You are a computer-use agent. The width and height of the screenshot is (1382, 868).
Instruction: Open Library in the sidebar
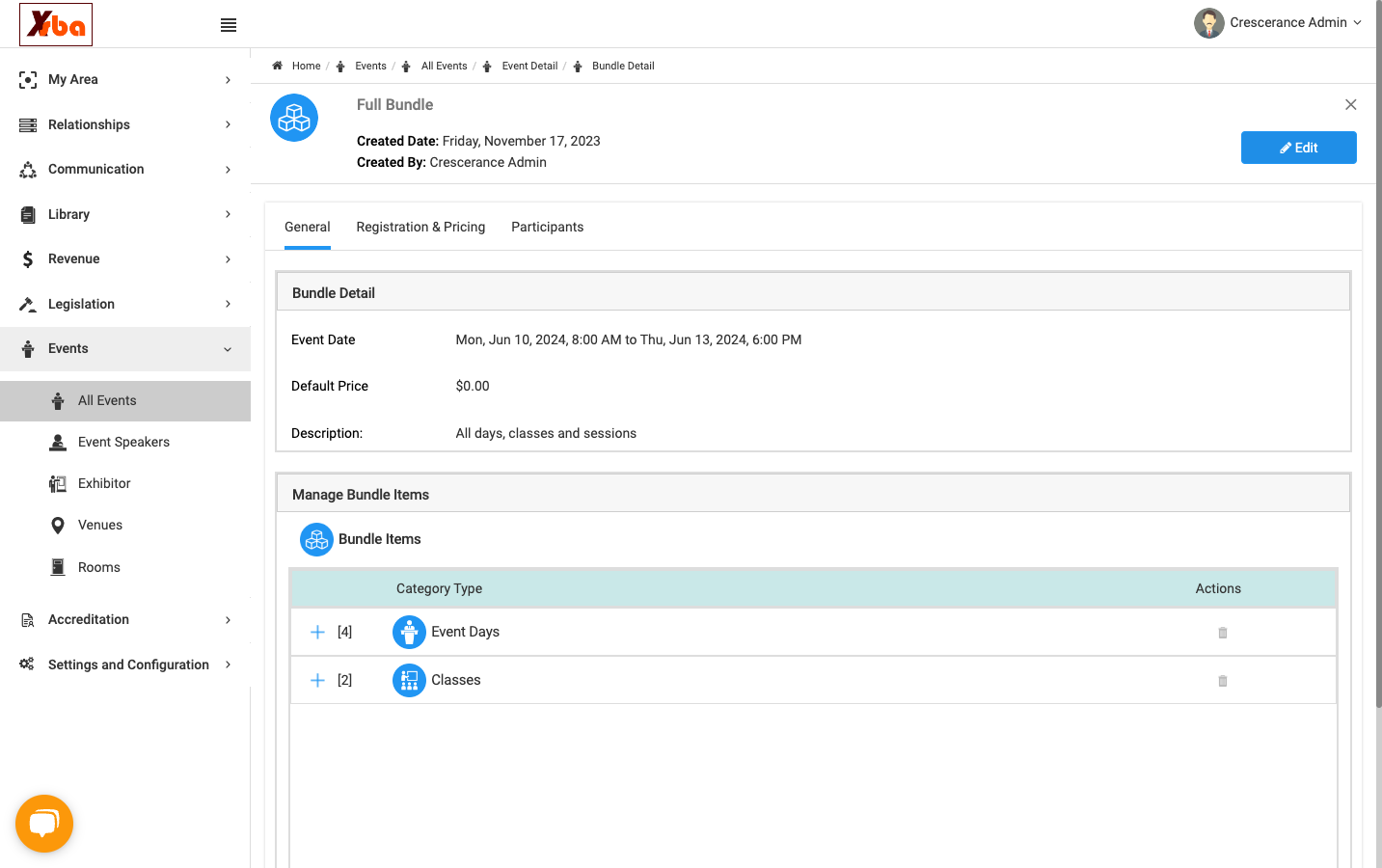point(125,214)
